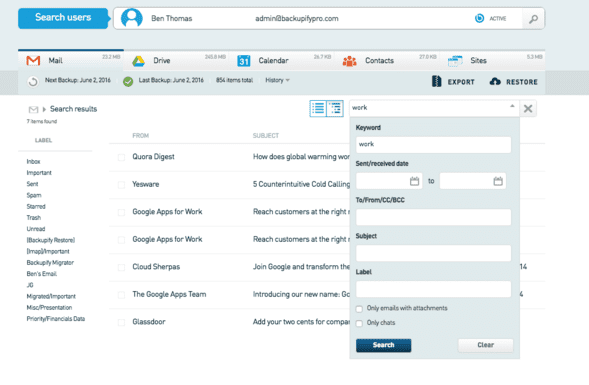Viewport: 589px width, 385px height.
Task: Tick checkbox for Cloud Sherpas email
Action: (x=121, y=267)
